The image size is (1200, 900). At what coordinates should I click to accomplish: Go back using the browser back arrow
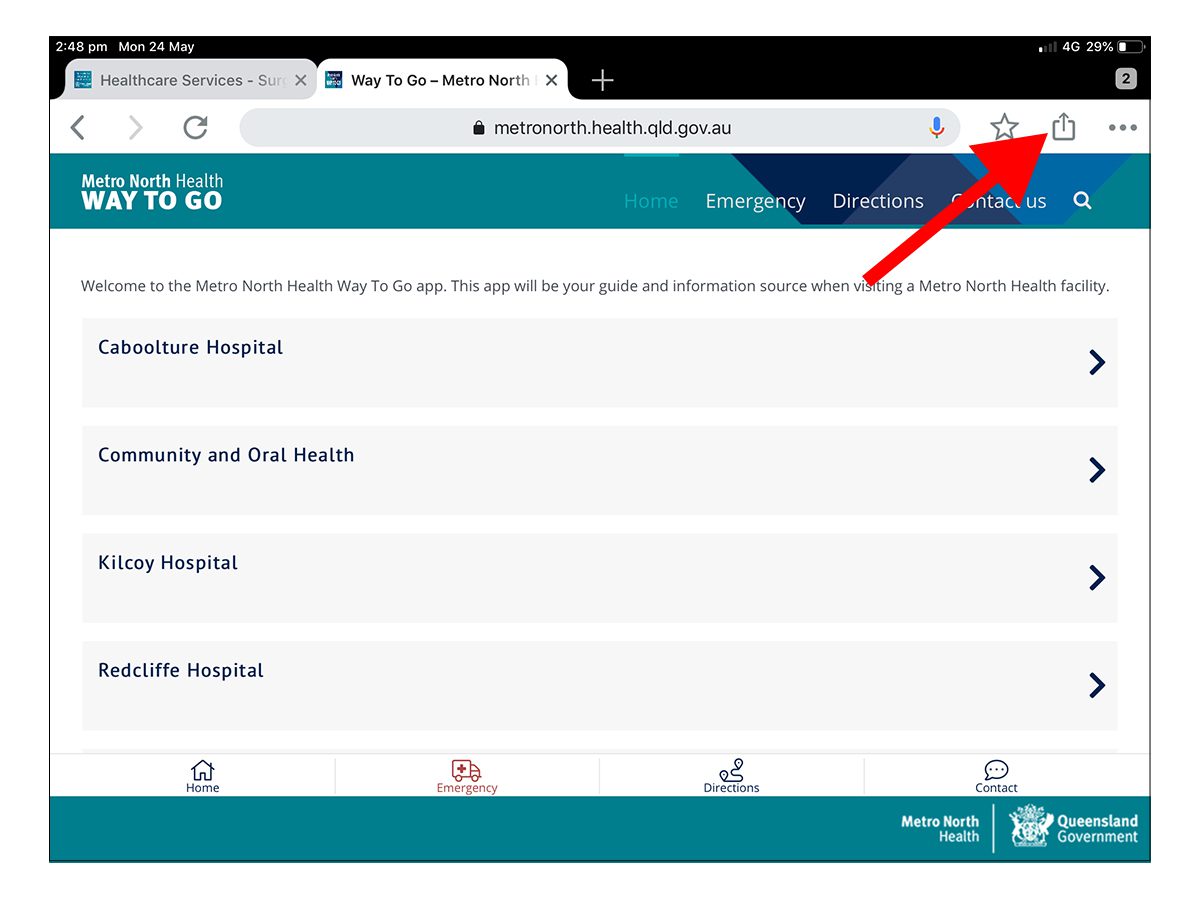coord(78,128)
